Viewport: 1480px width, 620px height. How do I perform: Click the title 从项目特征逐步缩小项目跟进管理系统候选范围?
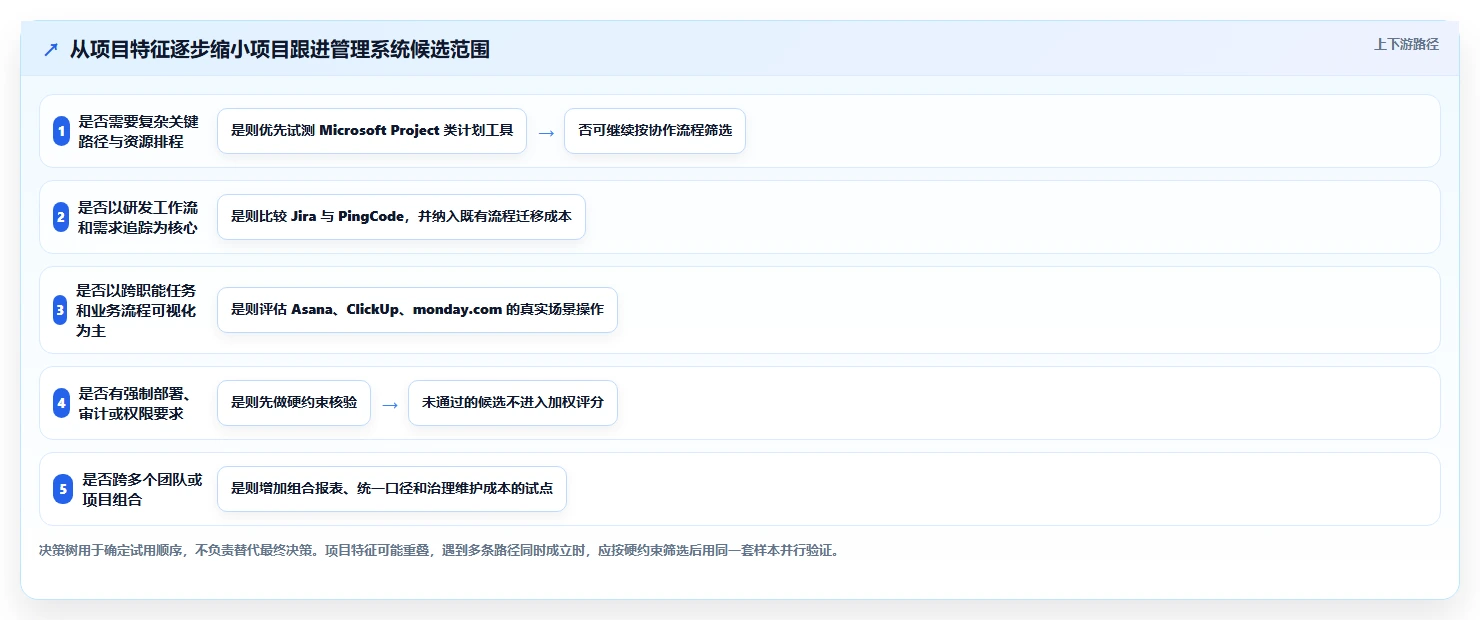click(x=280, y=49)
